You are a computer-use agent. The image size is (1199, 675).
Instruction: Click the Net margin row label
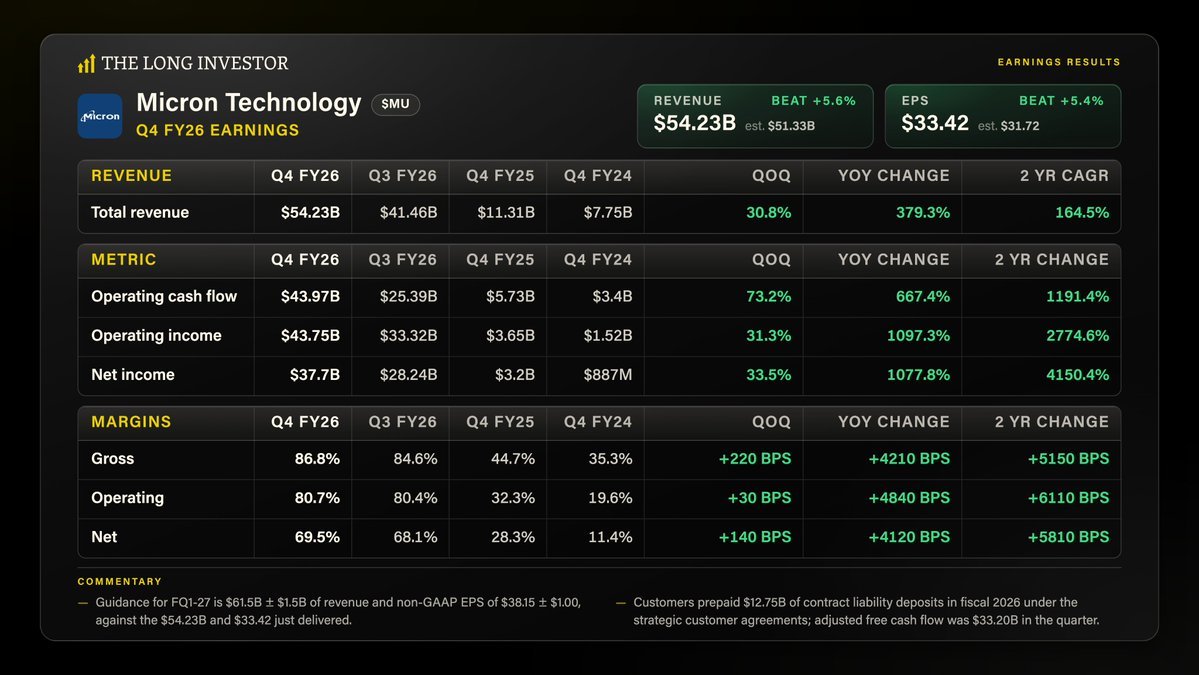point(104,537)
